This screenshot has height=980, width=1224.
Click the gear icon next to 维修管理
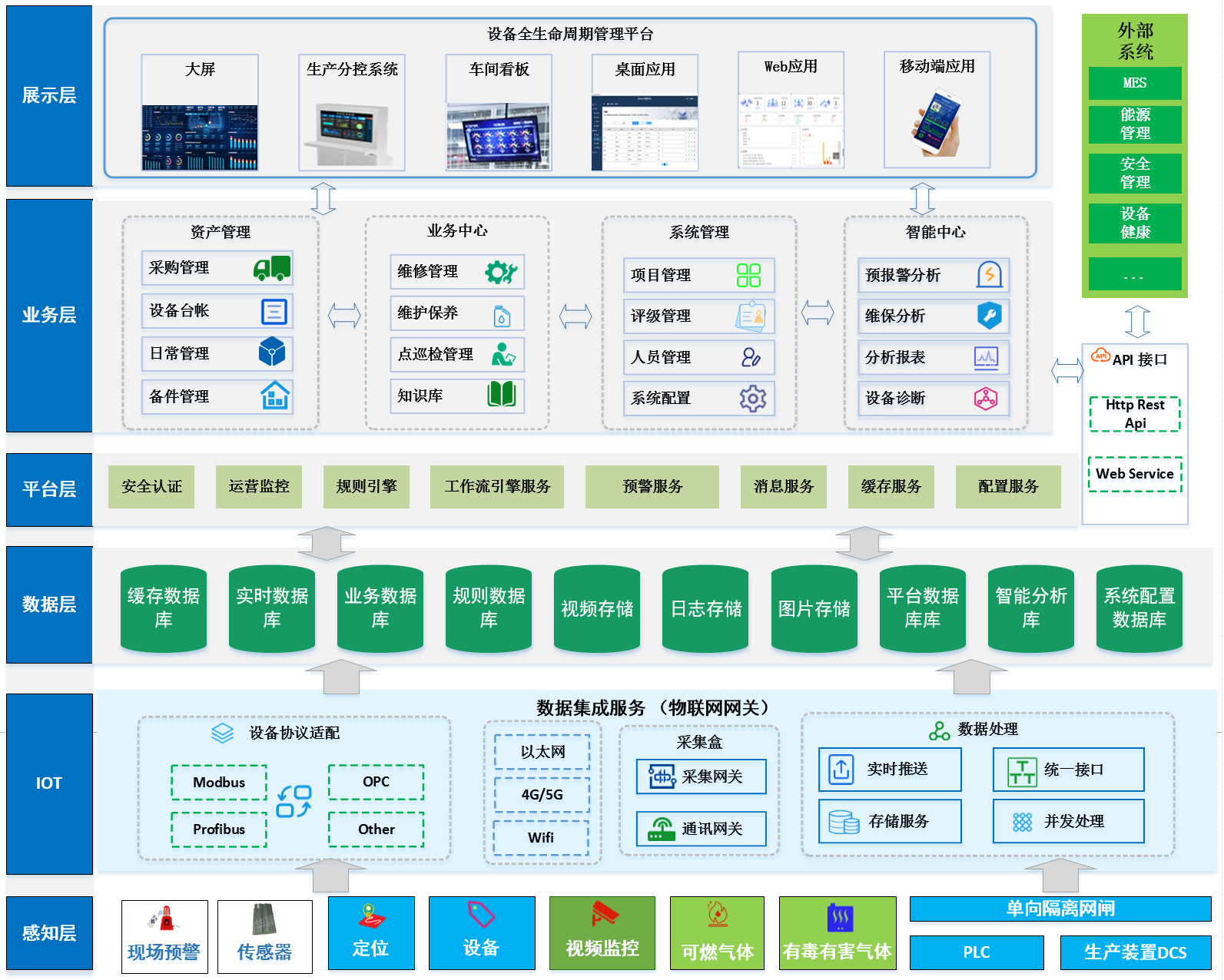(x=501, y=272)
